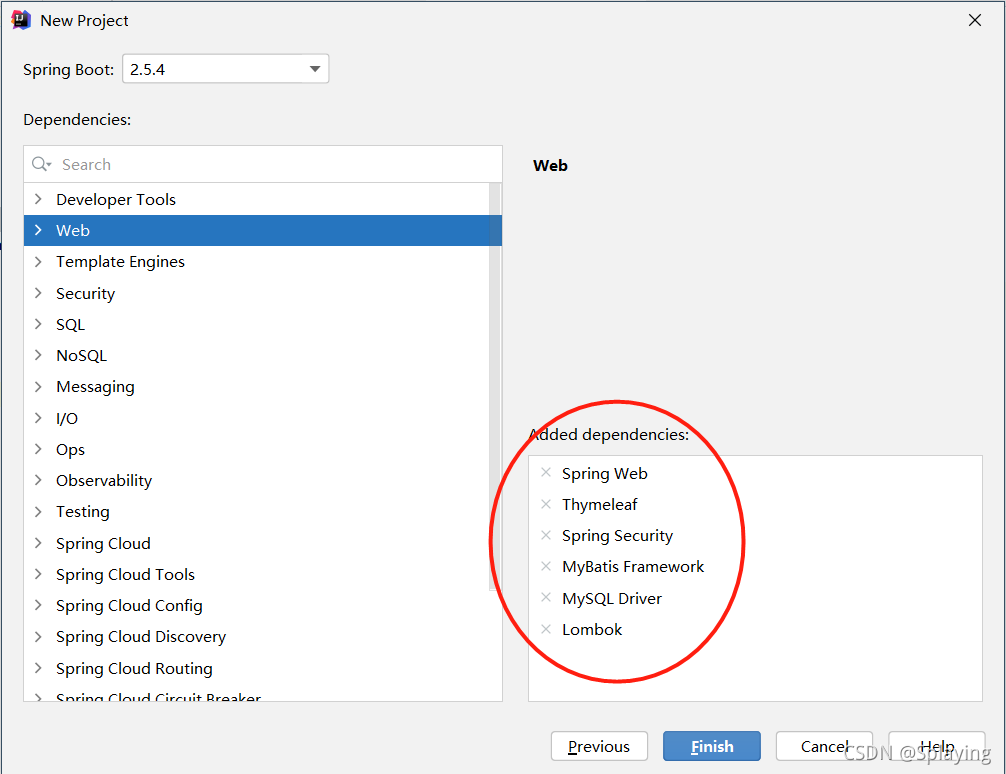
Task: Click the Finish button
Action: click(712, 746)
